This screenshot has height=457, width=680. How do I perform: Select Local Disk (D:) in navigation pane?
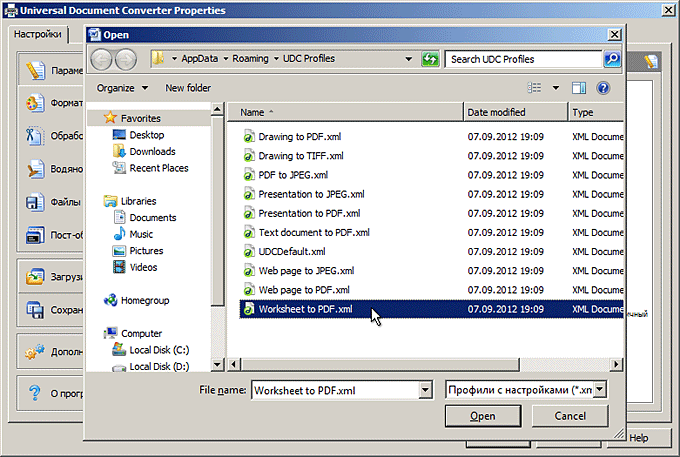[159, 366]
